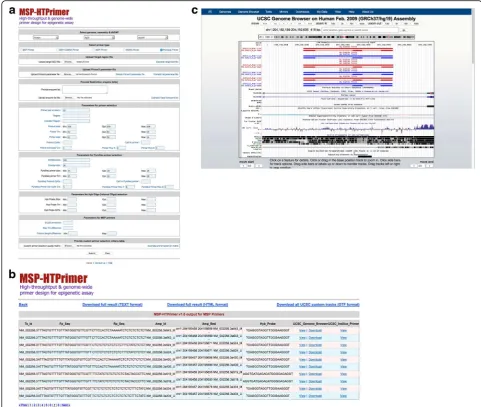Screen dimensions: 481x407
Task: Click the go button beside UCSC position search
Action: click(x=404, y=30)
